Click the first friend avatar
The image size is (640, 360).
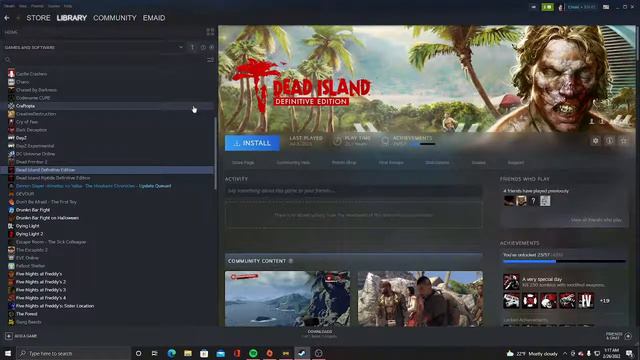coord(509,201)
